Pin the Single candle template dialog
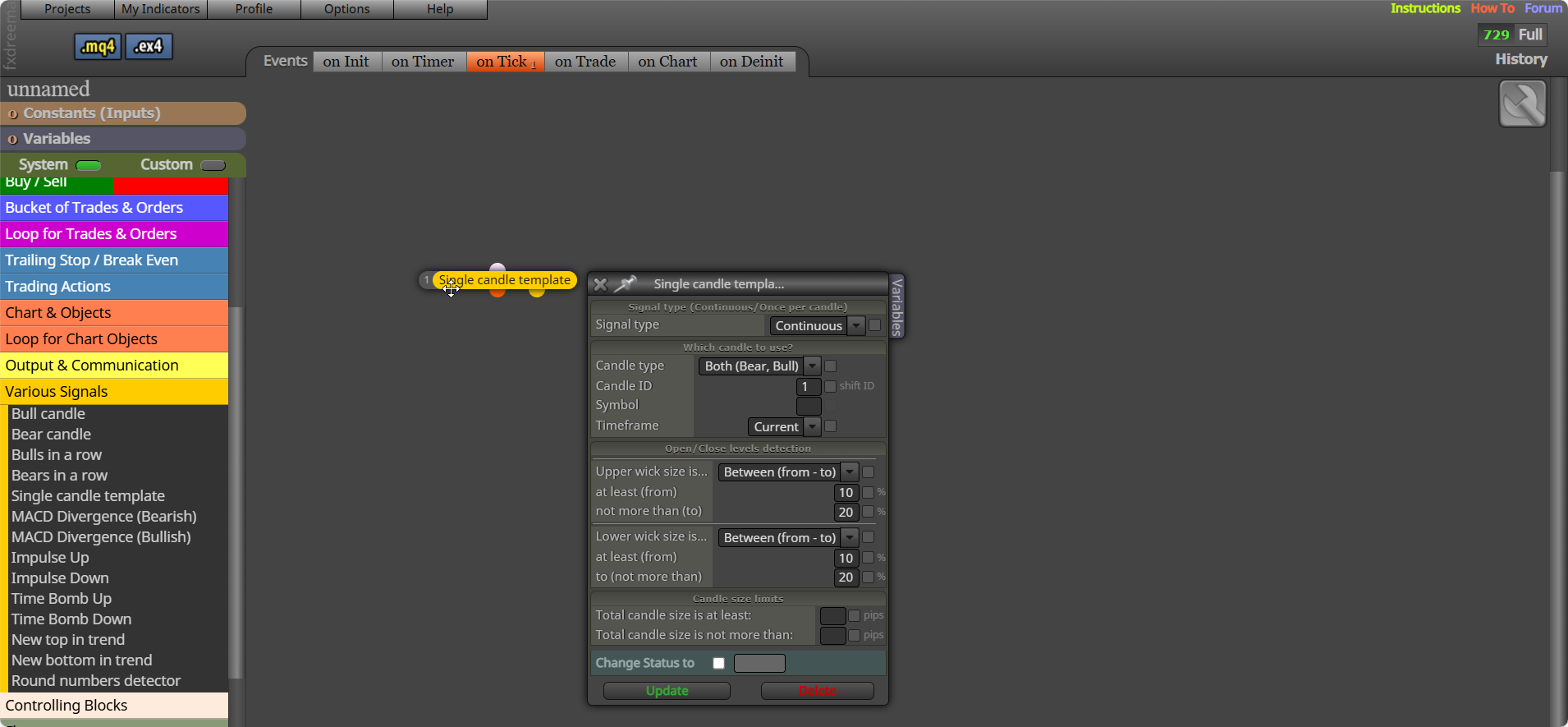This screenshot has height=727, width=1568. [x=626, y=284]
